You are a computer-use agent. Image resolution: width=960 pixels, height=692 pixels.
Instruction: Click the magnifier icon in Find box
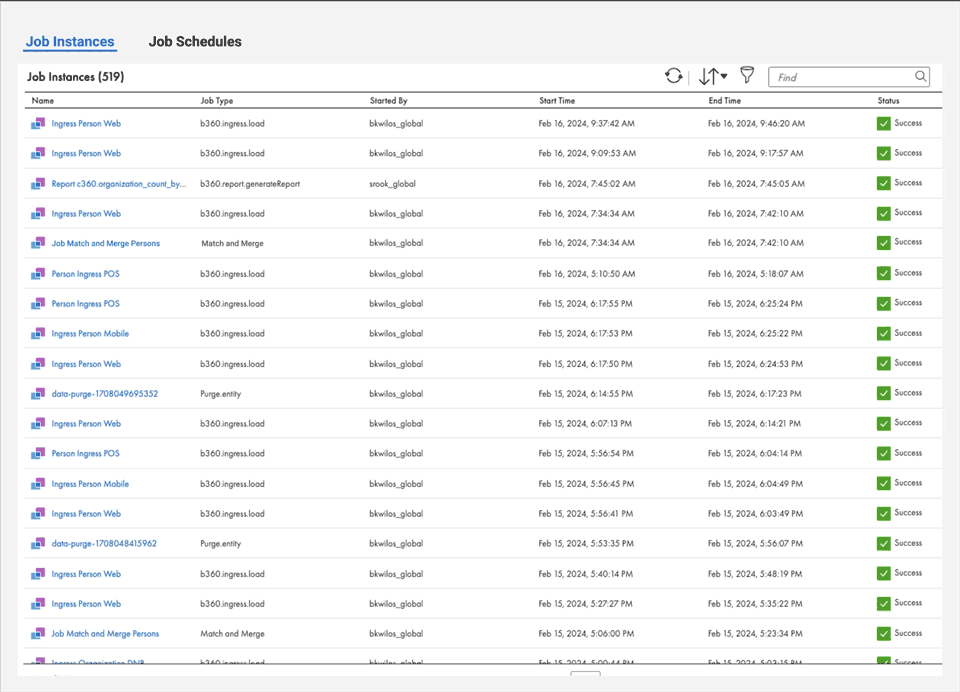(x=920, y=77)
